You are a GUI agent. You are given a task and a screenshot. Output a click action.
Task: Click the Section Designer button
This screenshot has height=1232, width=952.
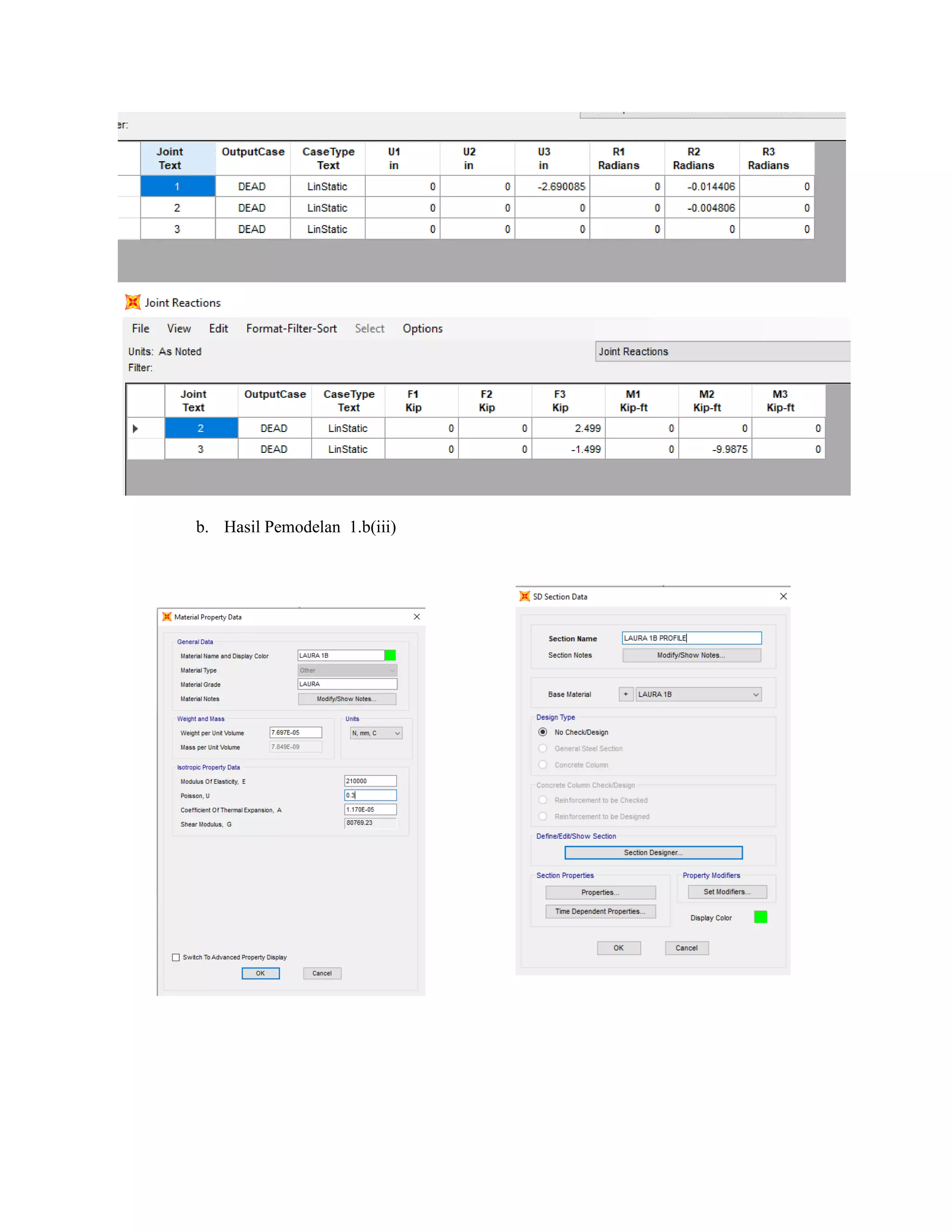tap(653, 852)
